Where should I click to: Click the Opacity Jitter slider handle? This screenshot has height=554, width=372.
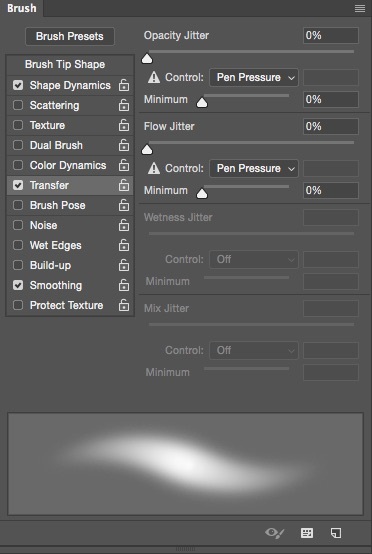tap(147, 59)
